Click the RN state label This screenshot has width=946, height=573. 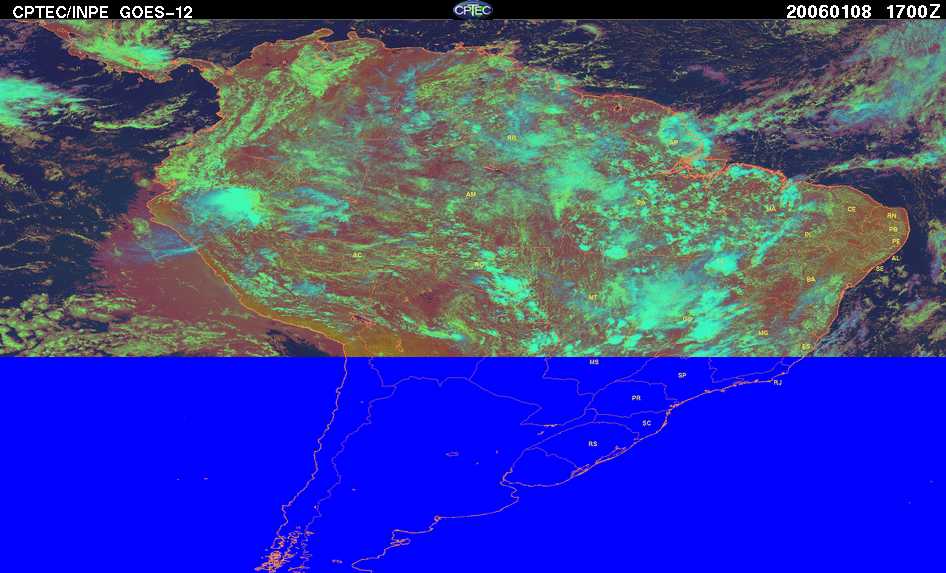(x=892, y=215)
